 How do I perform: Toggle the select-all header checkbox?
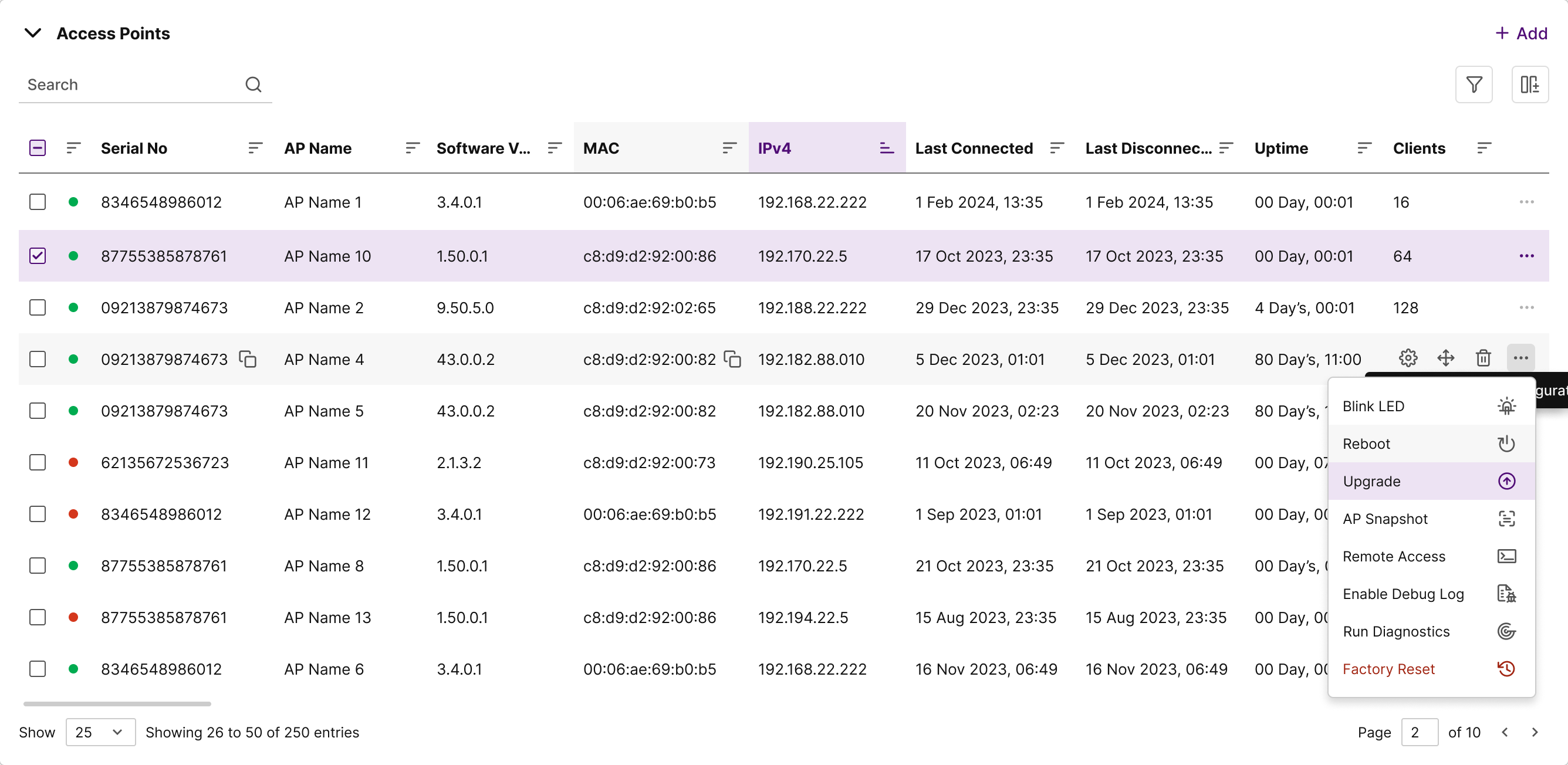[38, 148]
